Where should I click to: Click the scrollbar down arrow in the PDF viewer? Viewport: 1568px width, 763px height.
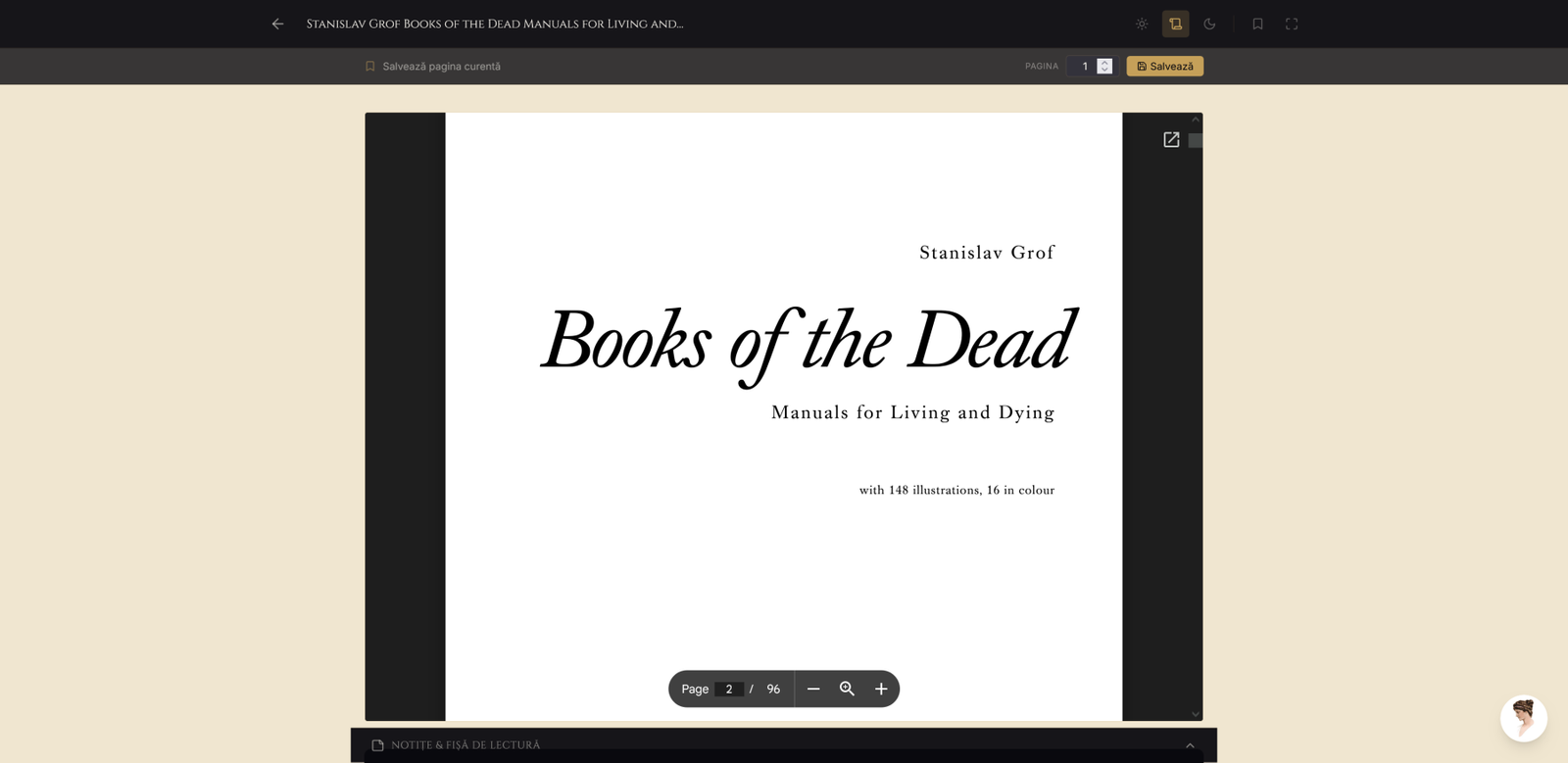1196,714
